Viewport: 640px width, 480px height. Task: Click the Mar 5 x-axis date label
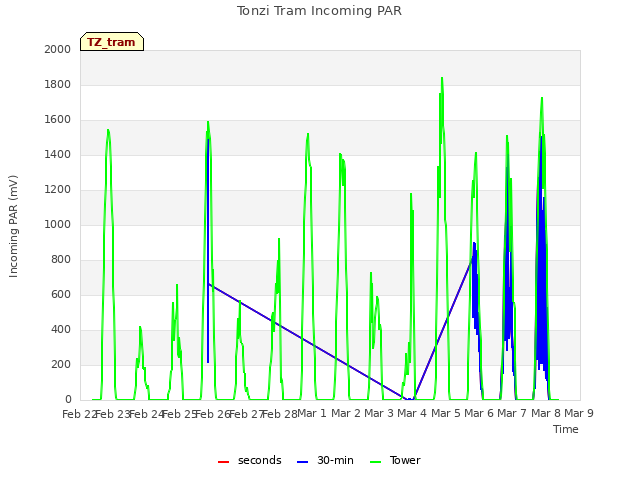(x=446, y=413)
